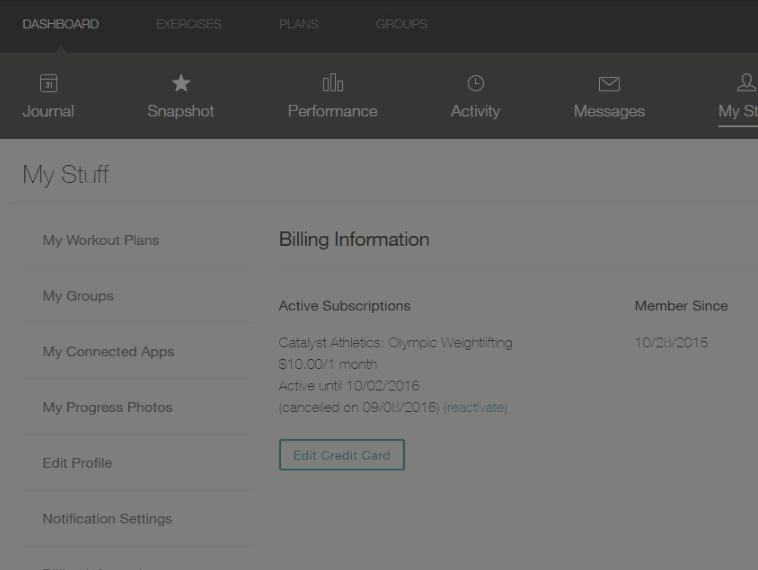Viewport: 758px width, 570px height.
Task: Select the Groups tab
Action: pyautogui.click(x=401, y=24)
